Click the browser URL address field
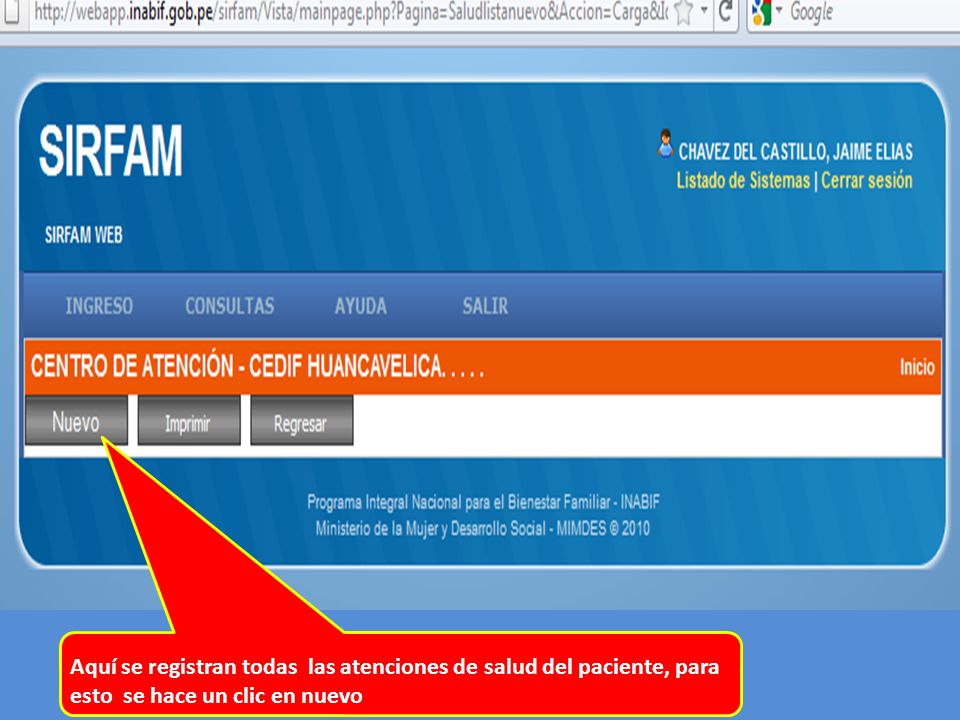Image resolution: width=960 pixels, height=720 pixels. point(351,12)
